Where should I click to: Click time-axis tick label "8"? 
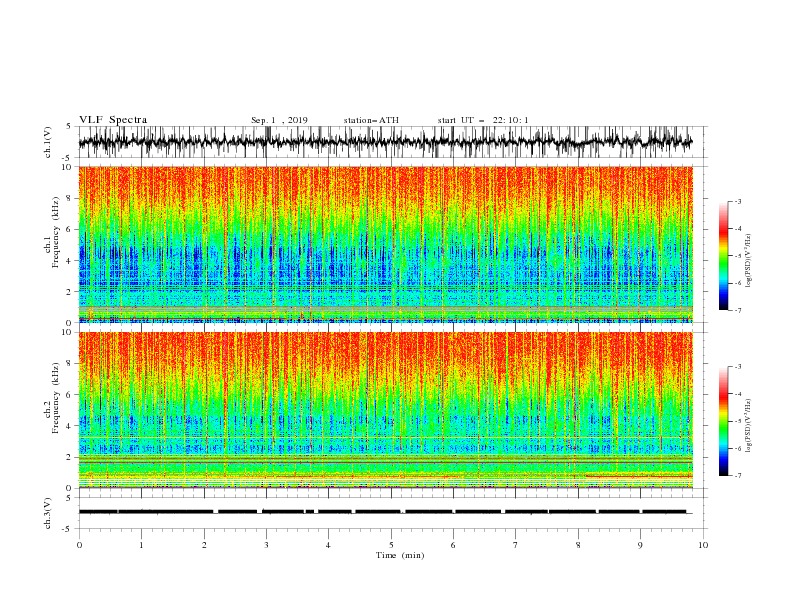[578, 545]
